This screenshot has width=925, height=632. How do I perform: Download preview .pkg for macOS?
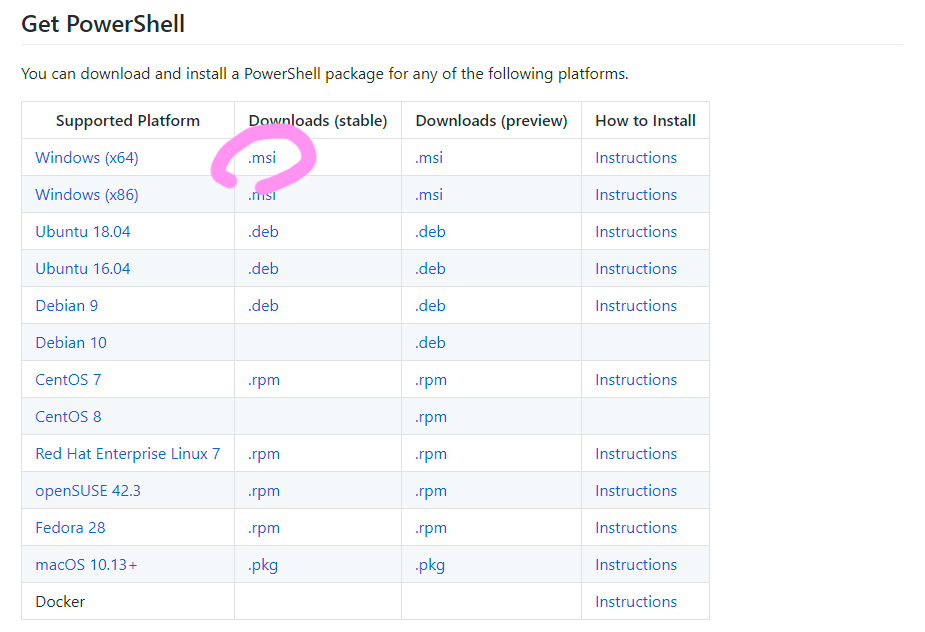[430, 565]
